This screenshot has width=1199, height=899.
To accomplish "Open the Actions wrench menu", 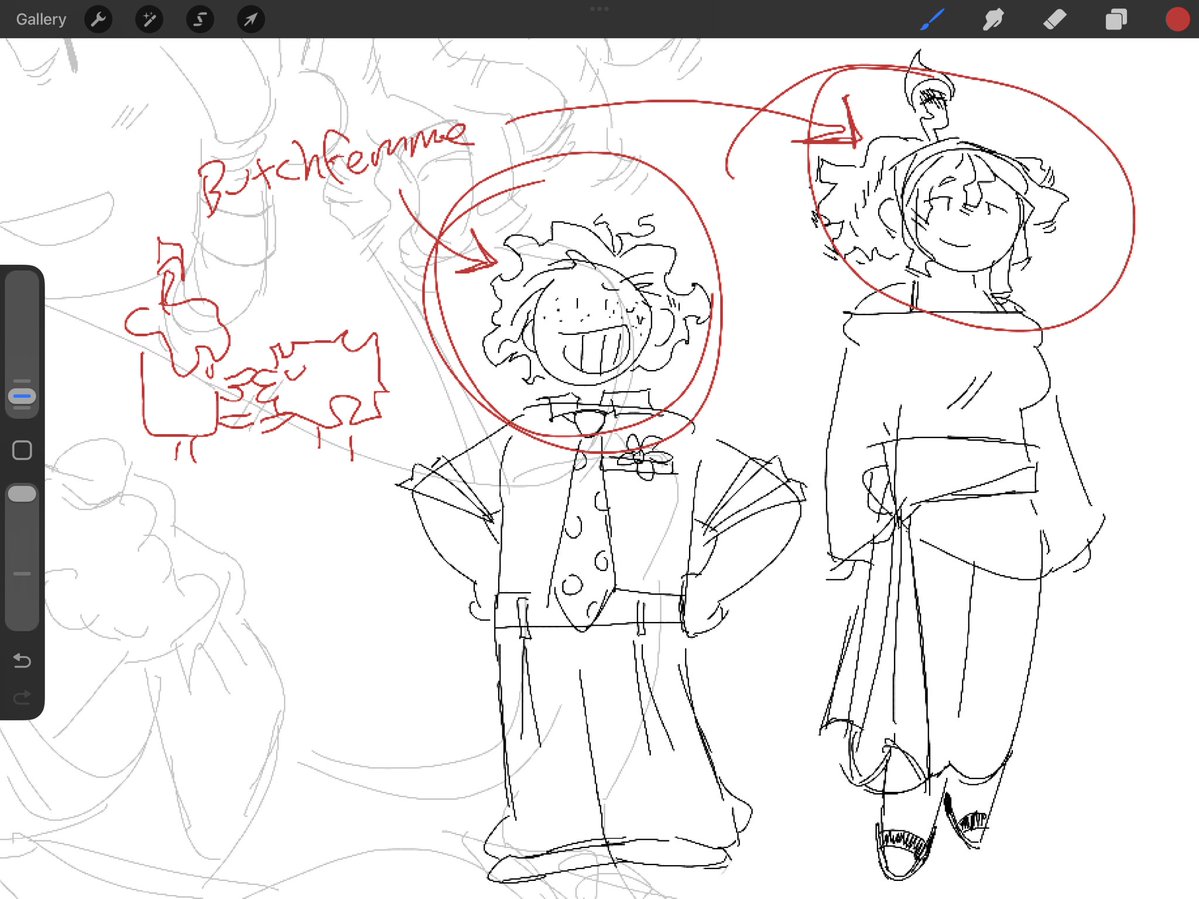I will 98,19.
